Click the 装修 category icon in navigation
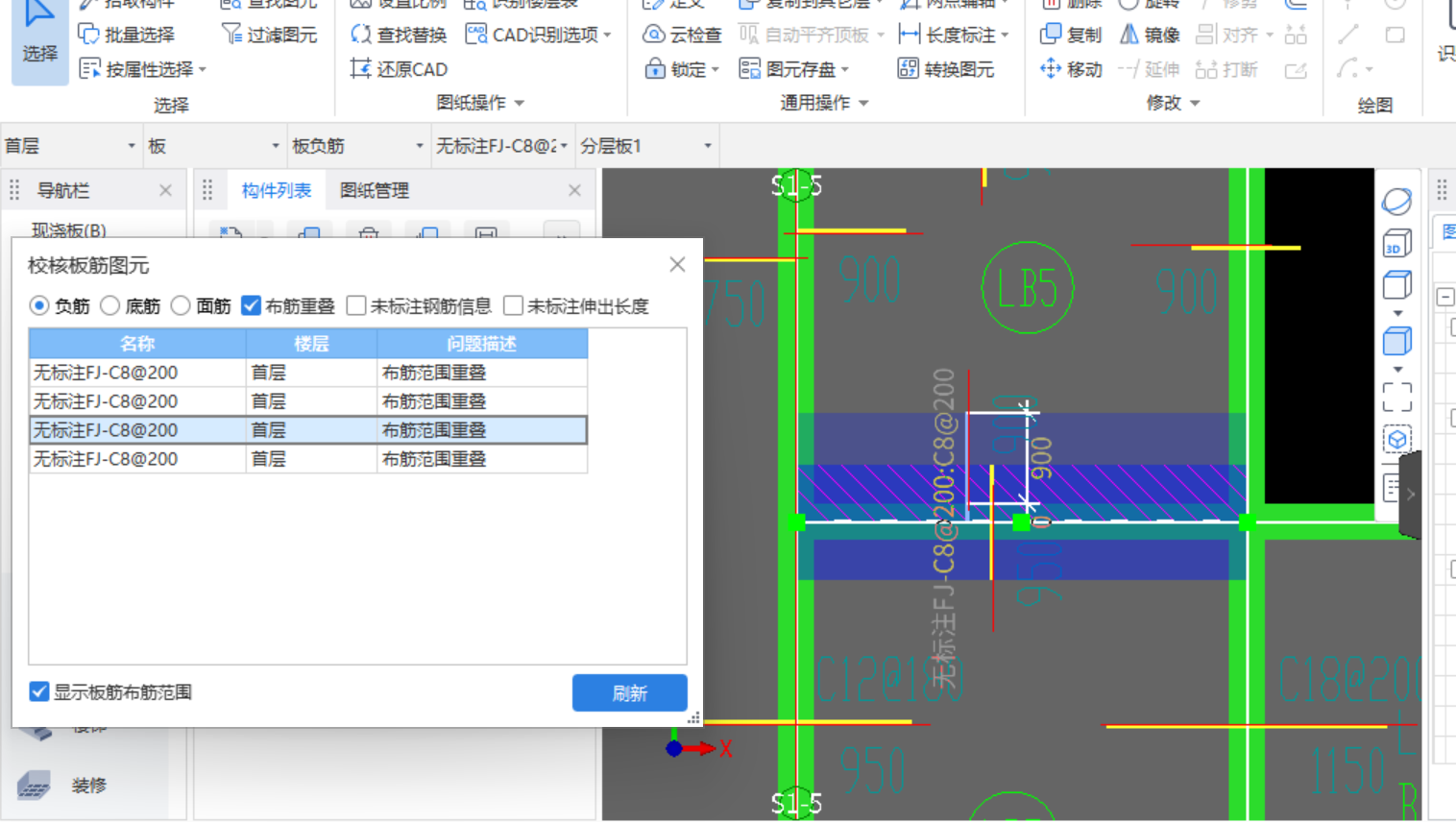The width and height of the screenshot is (1456, 822). point(35,786)
